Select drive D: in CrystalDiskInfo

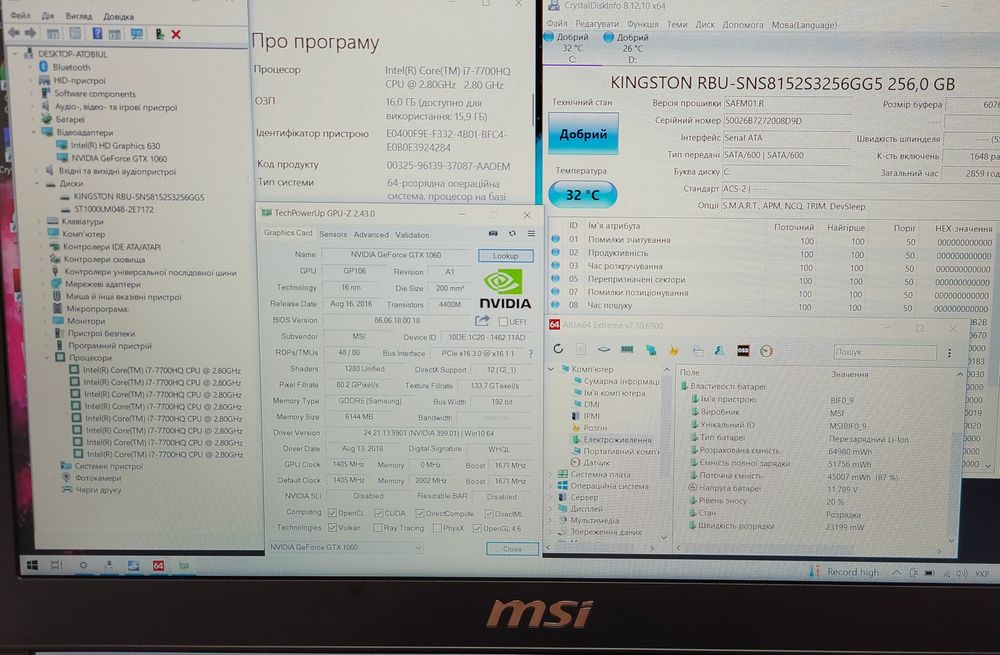click(x=626, y=48)
